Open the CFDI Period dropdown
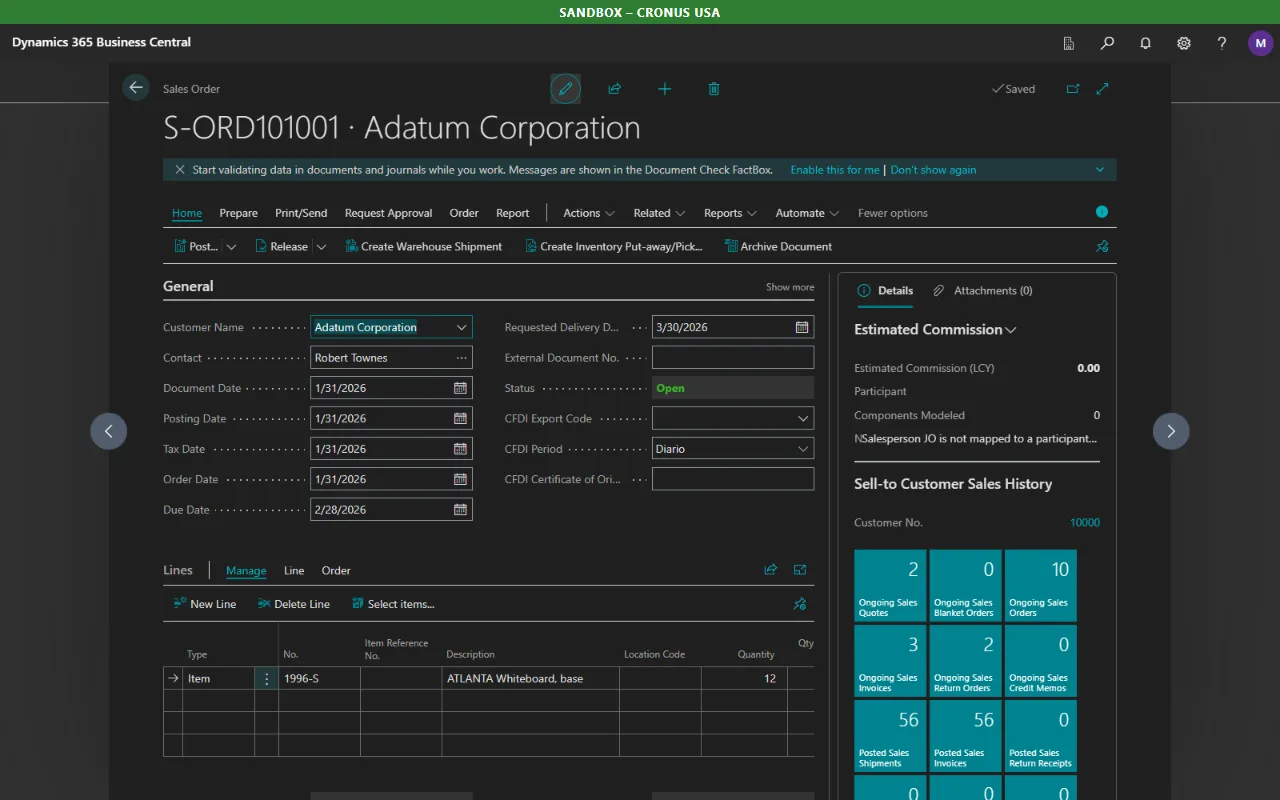This screenshot has height=800, width=1280. coord(803,449)
